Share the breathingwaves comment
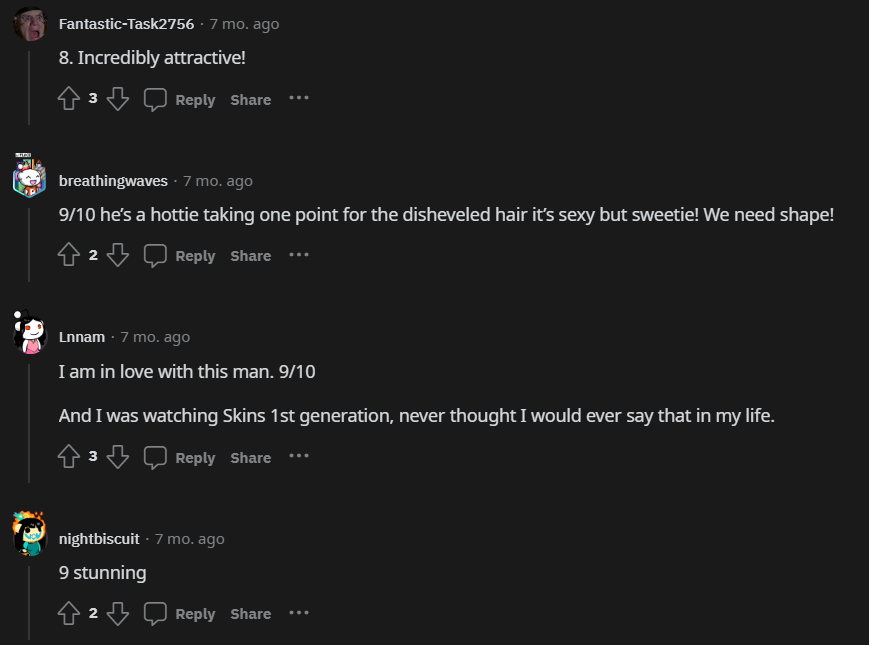The image size is (869, 645). (x=250, y=255)
